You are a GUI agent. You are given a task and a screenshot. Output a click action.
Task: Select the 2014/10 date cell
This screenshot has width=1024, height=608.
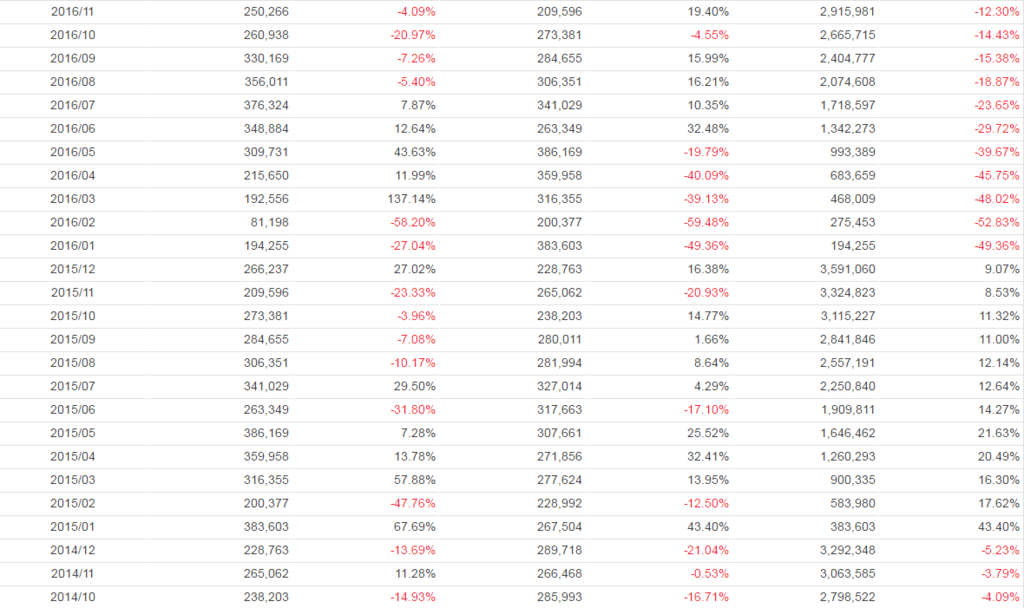(71, 596)
